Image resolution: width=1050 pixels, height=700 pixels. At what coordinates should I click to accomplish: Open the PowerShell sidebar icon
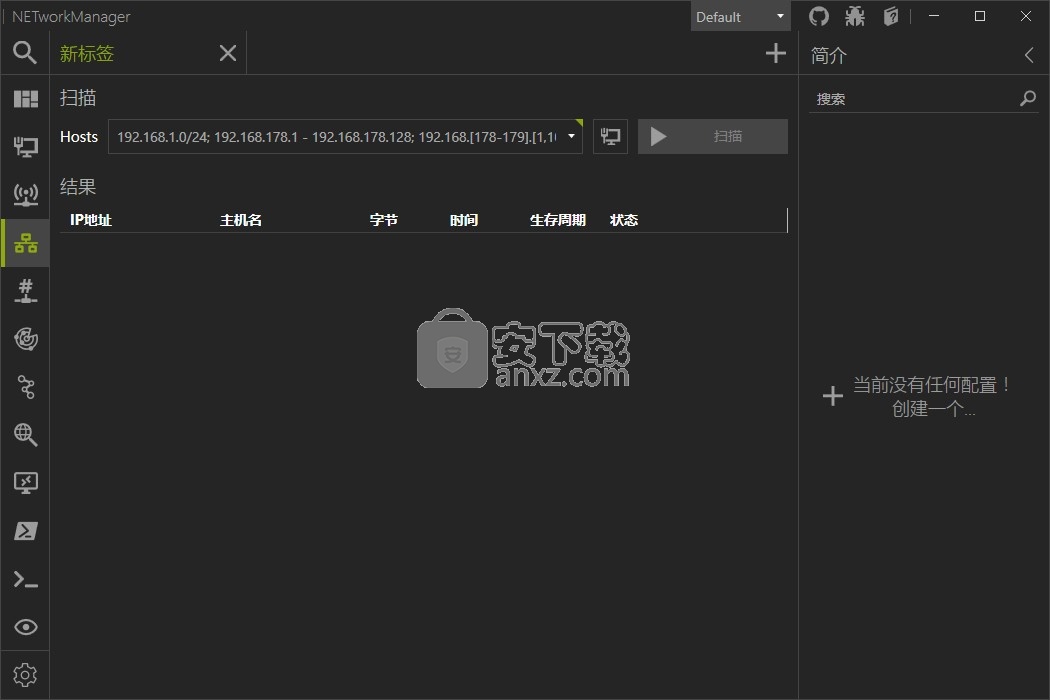pos(25,531)
